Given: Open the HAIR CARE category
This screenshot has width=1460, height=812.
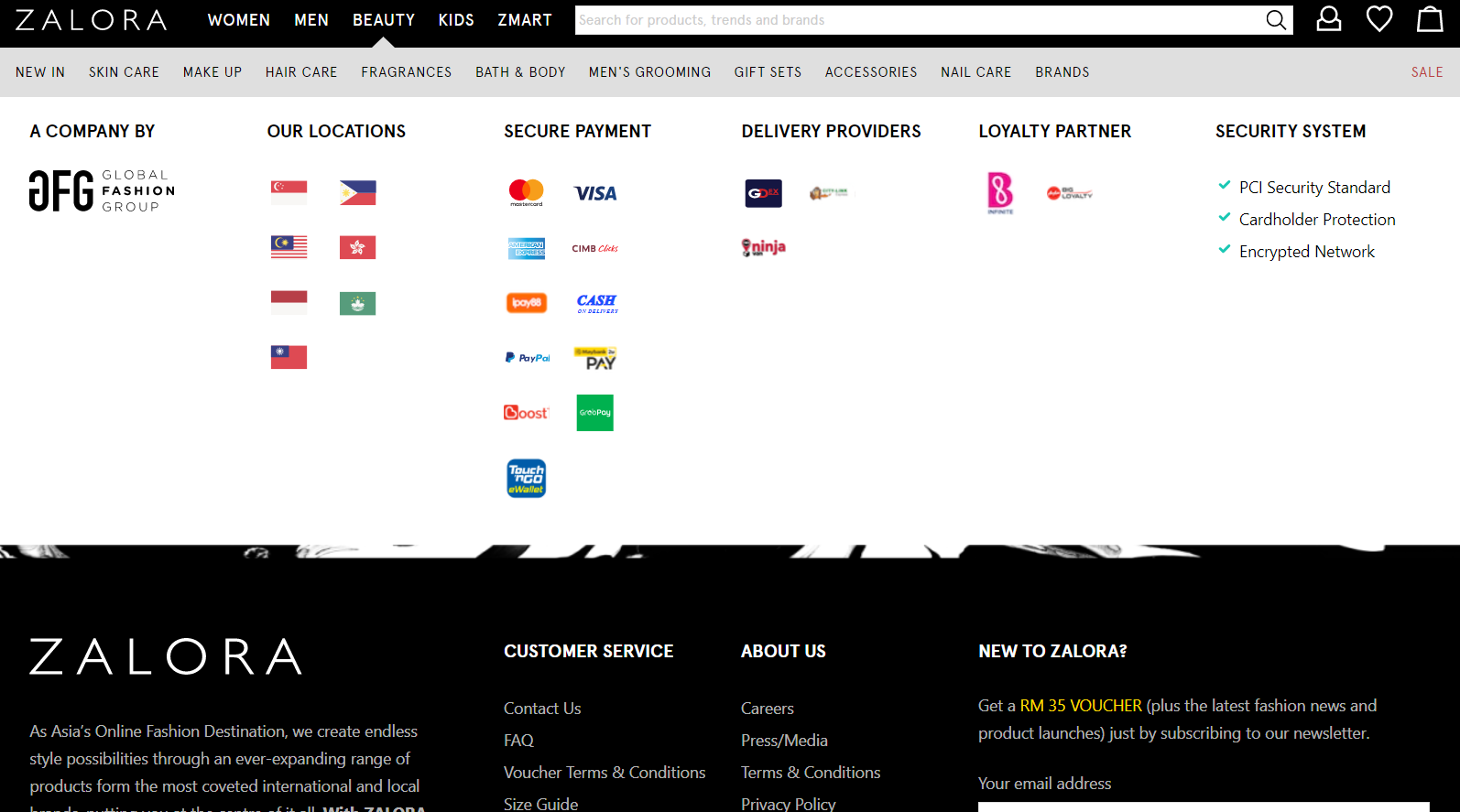Looking at the screenshot, I should 301,72.
